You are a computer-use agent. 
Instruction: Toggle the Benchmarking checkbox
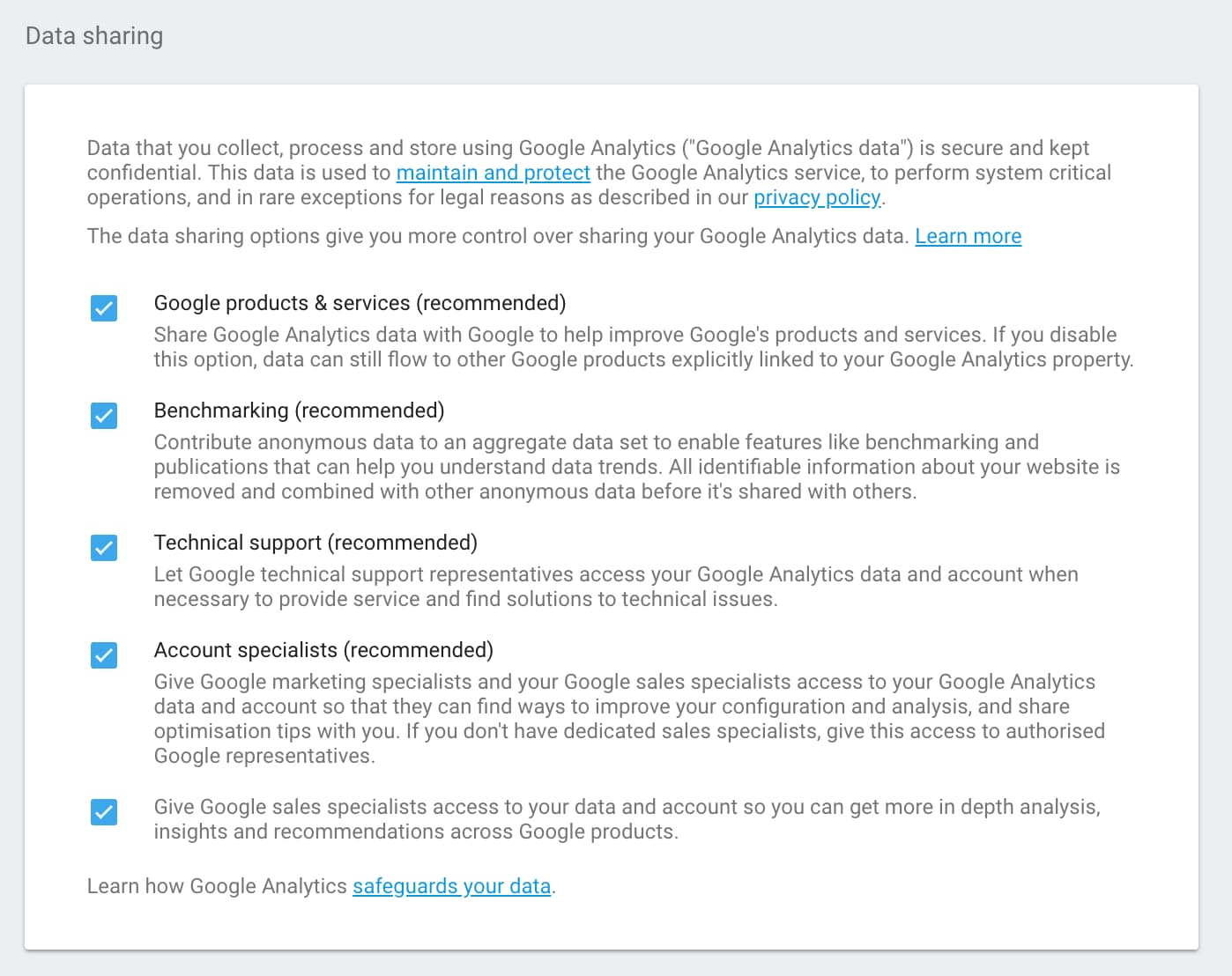(104, 416)
